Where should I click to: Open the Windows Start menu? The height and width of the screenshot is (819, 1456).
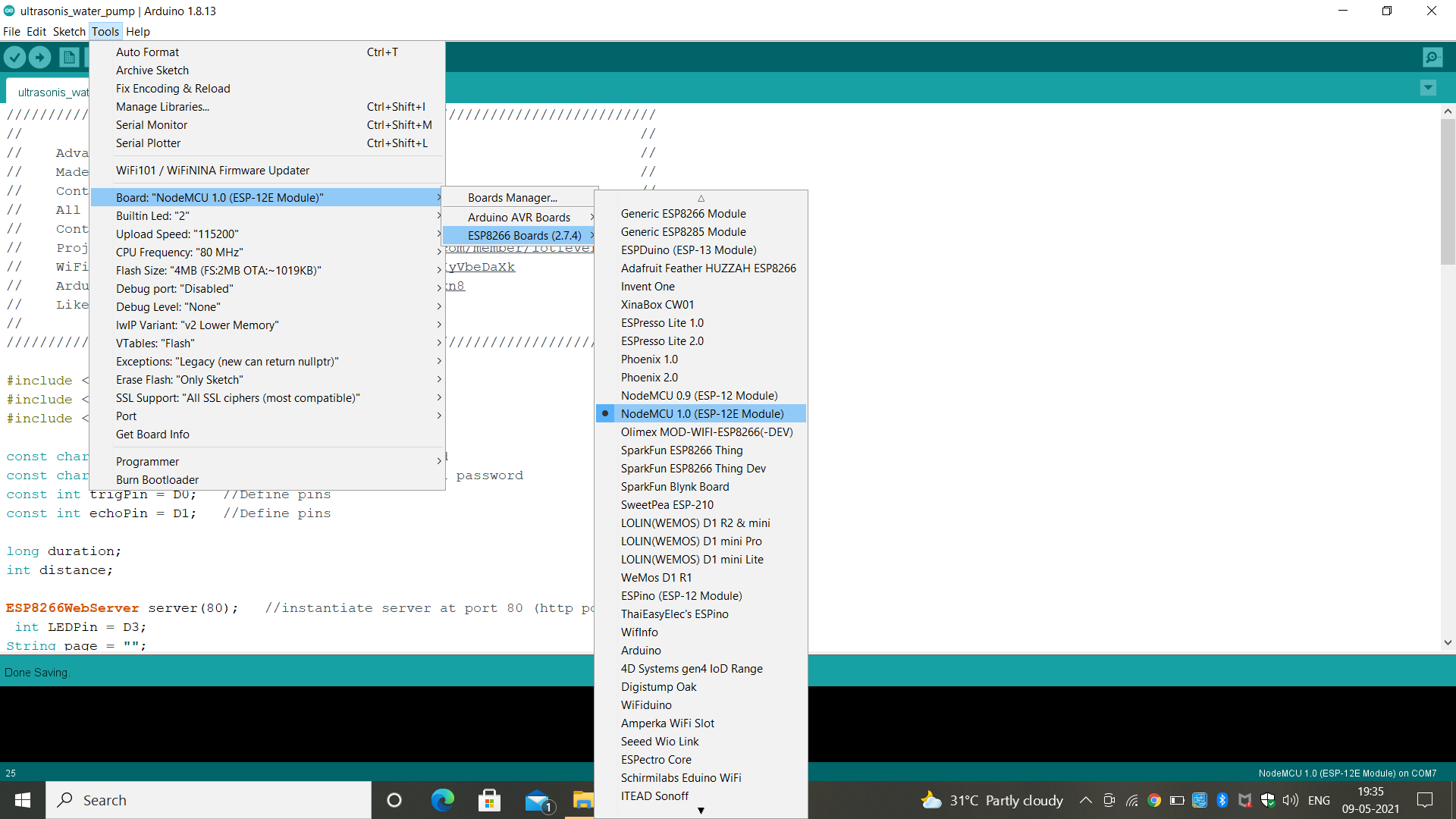click(x=23, y=800)
